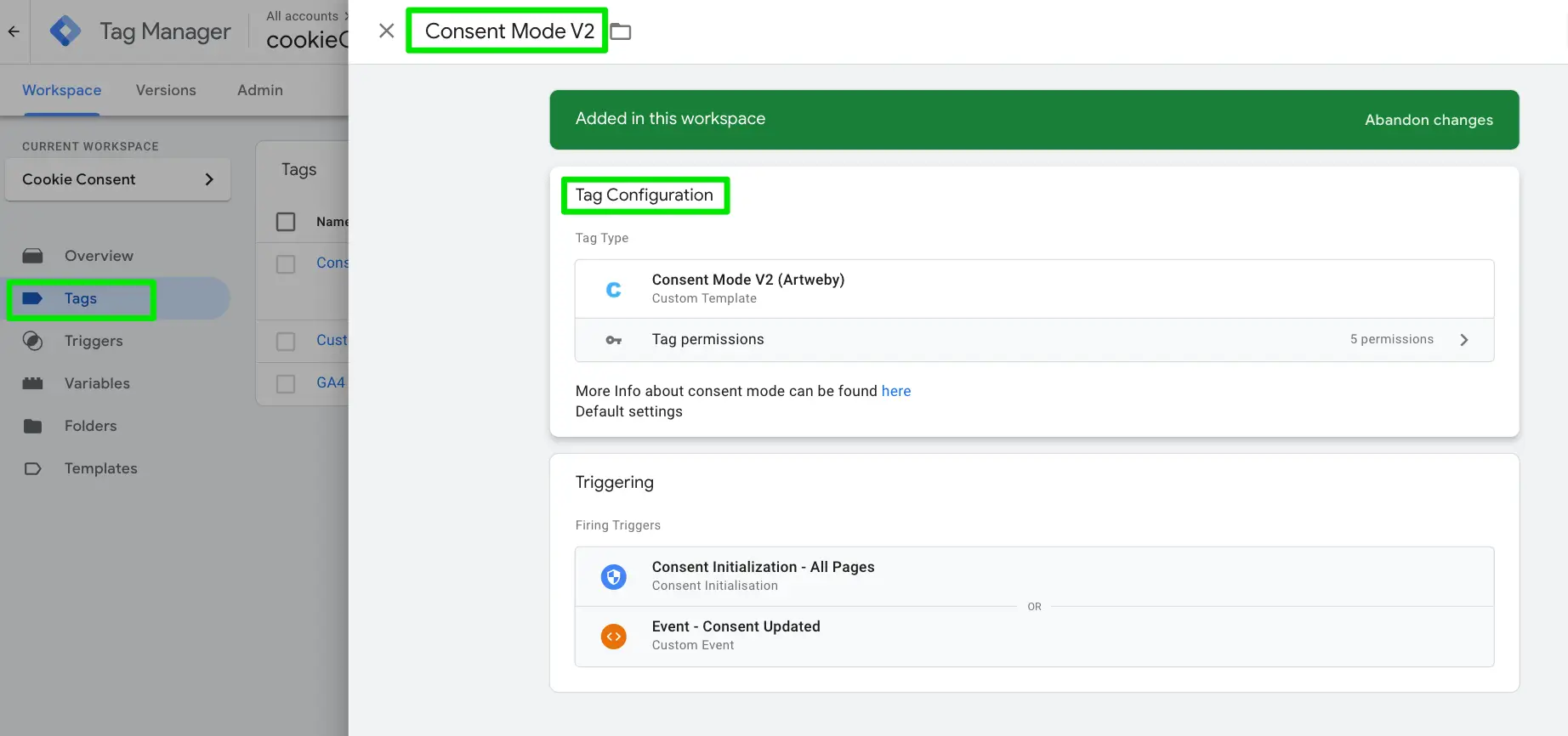Open the 'here' consent mode link
1568x736 pixels.
(x=895, y=391)
